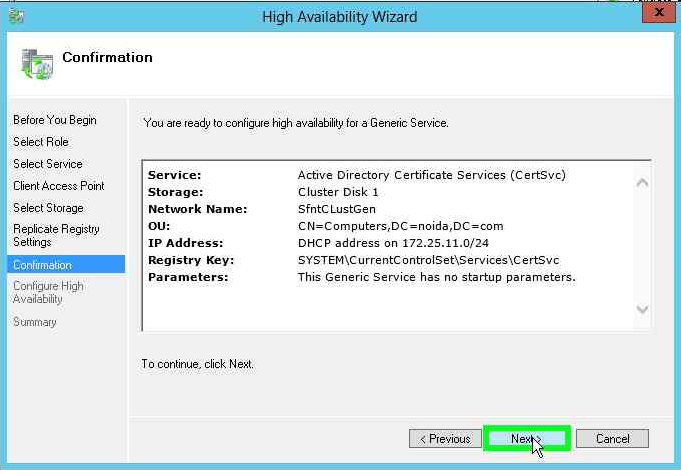Click the 'Parameters:' label
Image resolution: width=681 pixels, height=470 pixels.
pos(188,277)
